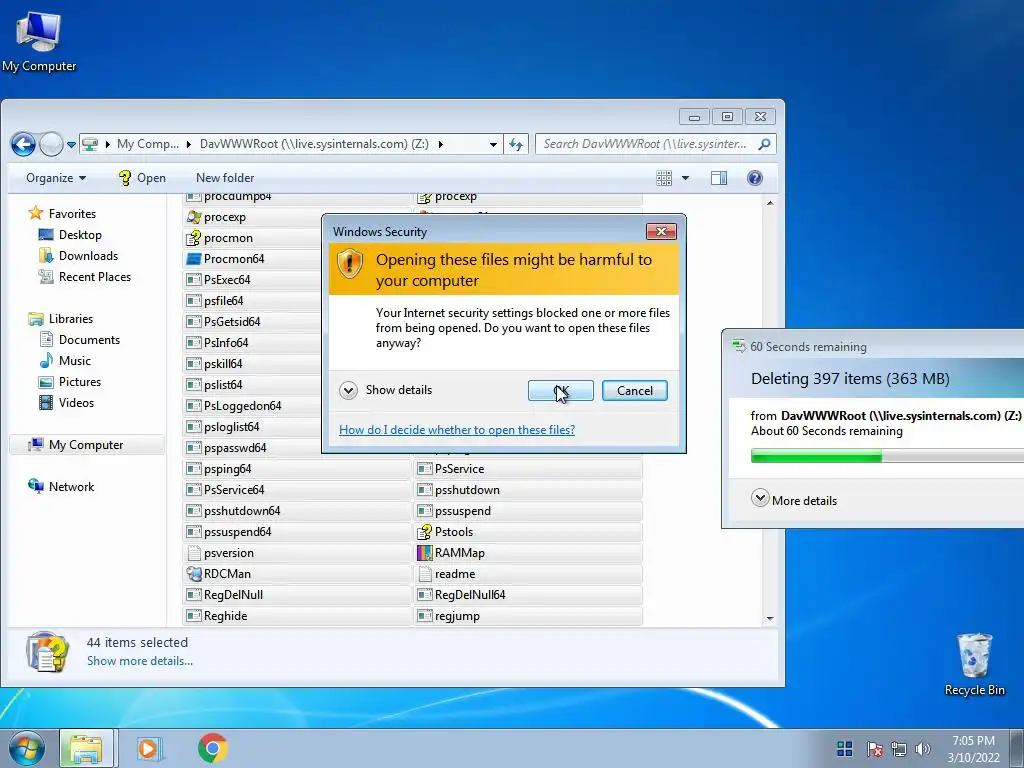
Task: Select the RDCMan file
Action: [296, 573]
